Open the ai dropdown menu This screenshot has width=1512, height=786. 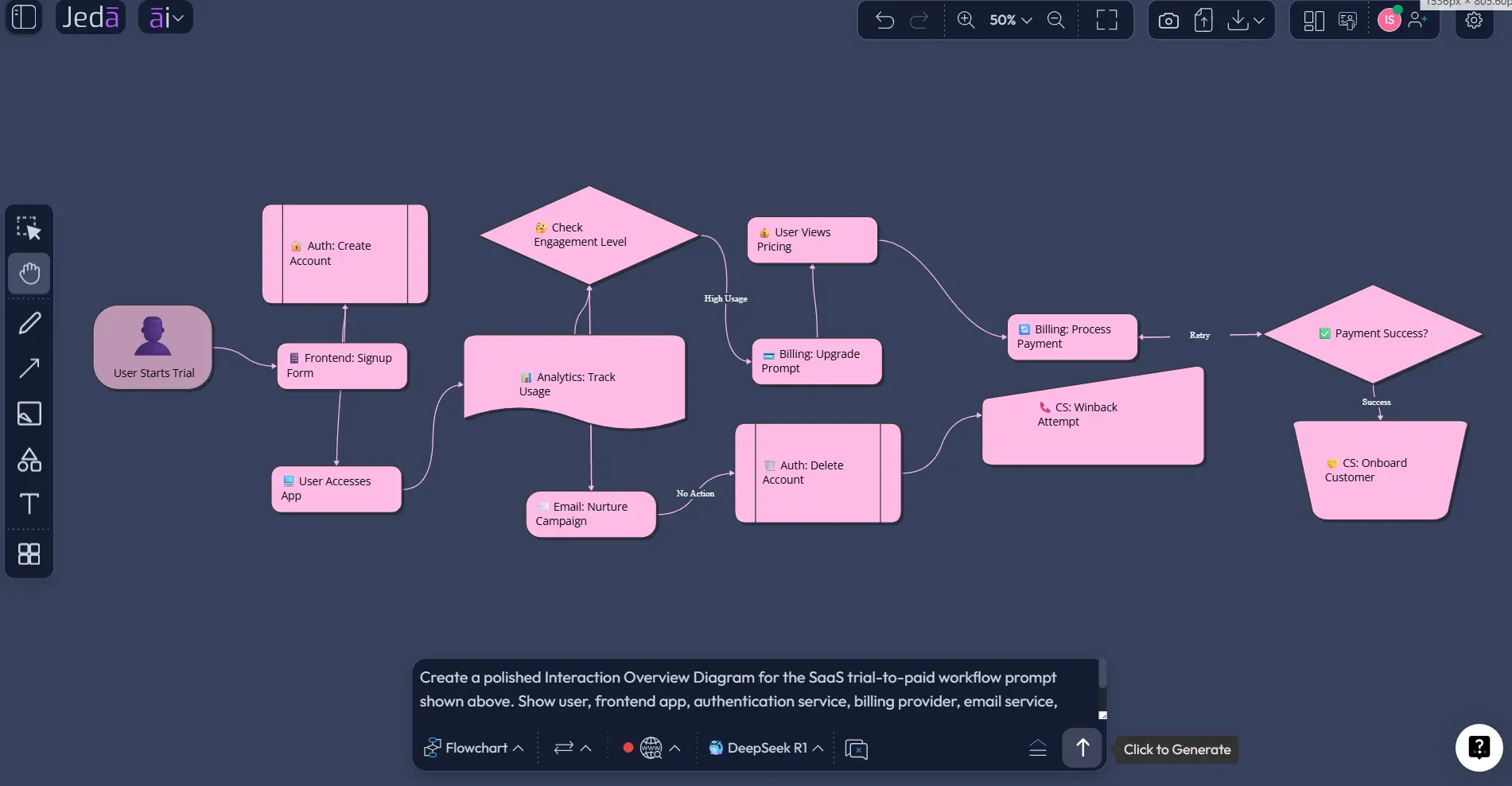coord(165,17)
